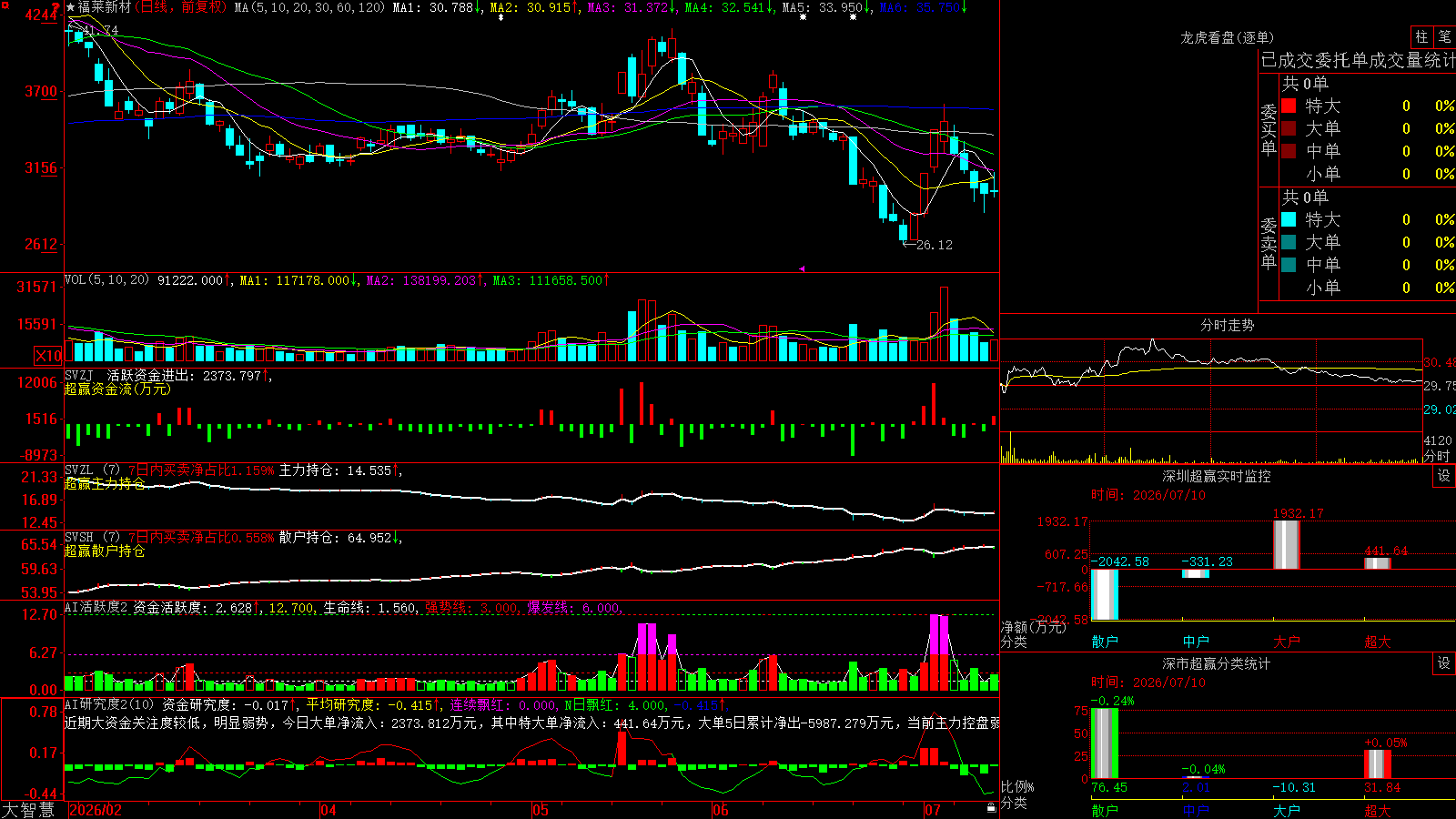This screenshot has height=819, width=1456.
Task: Click the 分时走势 panel title
Action: pos(1227,325)
